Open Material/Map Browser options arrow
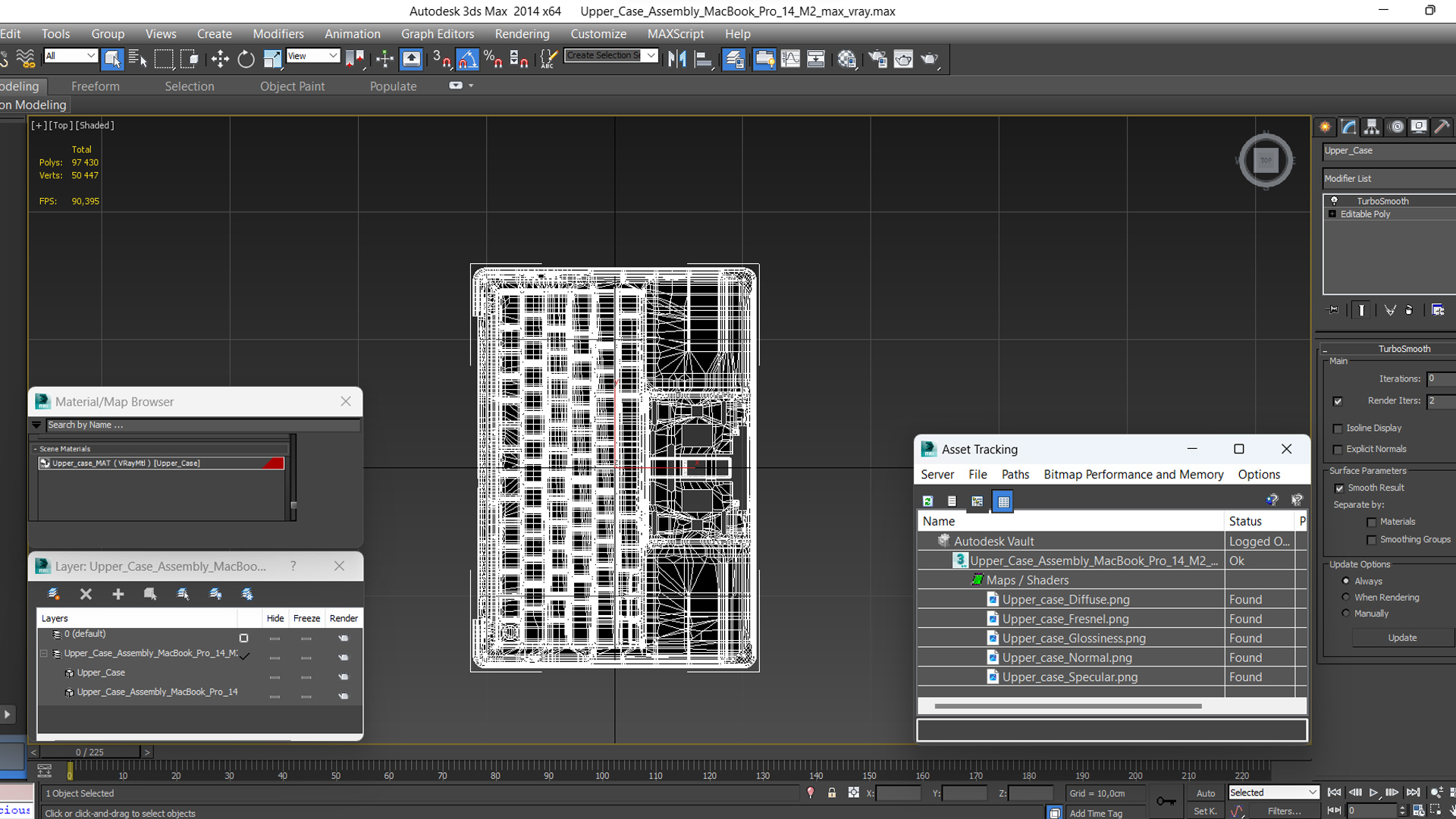 pyautogui.click(x=36, y=425)
